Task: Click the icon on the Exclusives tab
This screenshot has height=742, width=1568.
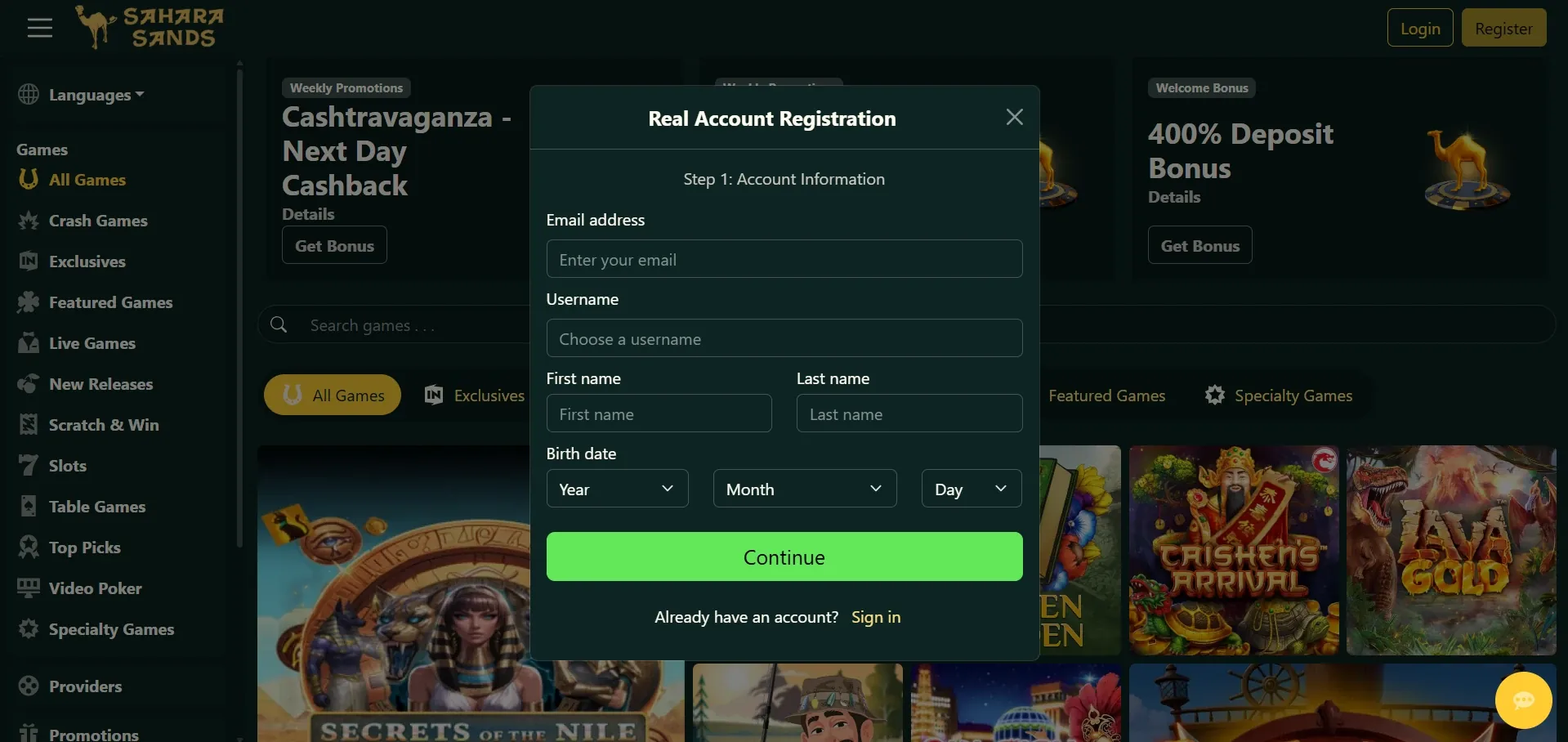Action: [x=434, y=396]
